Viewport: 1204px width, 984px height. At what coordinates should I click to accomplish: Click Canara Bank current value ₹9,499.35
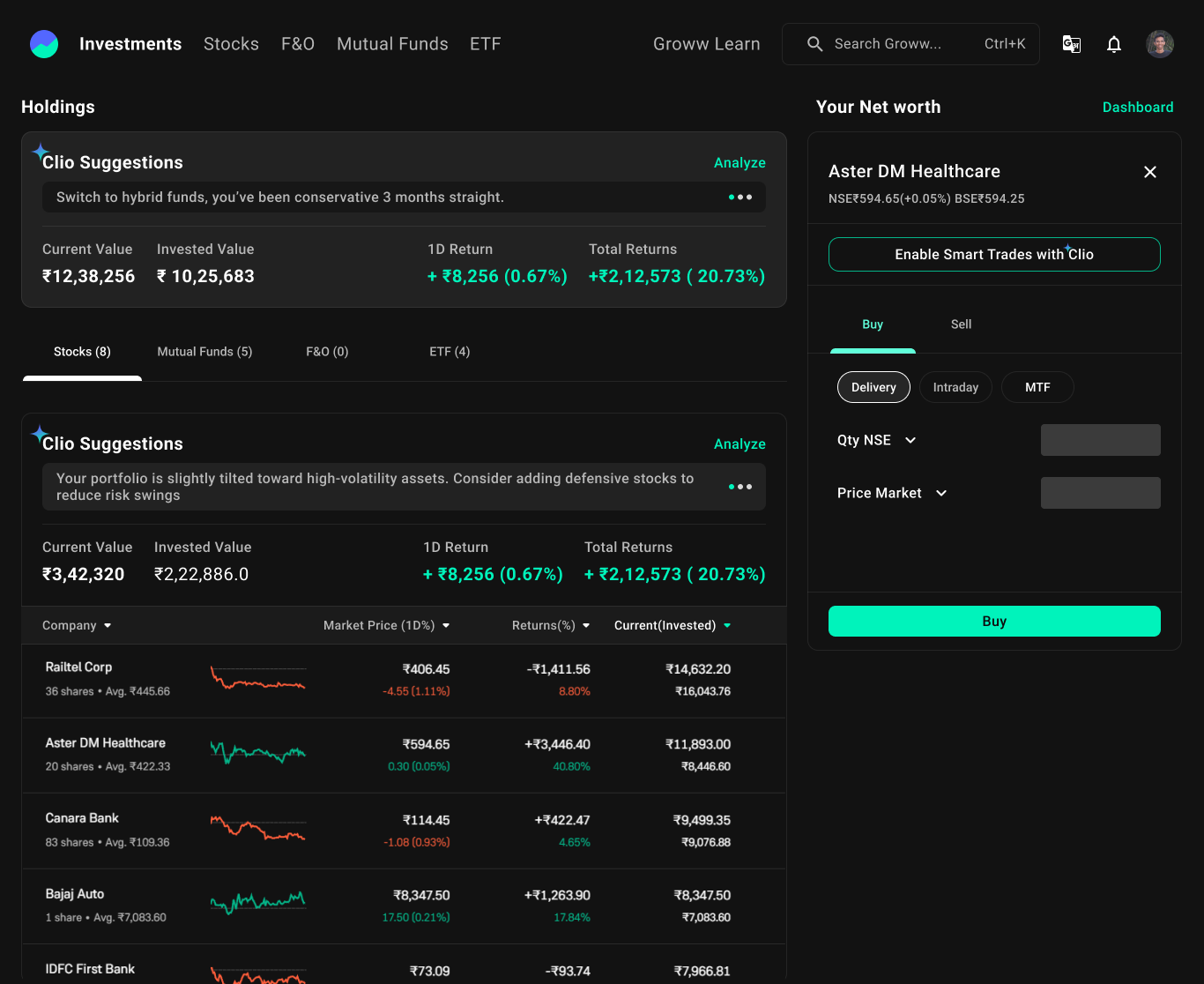point(702,820)
